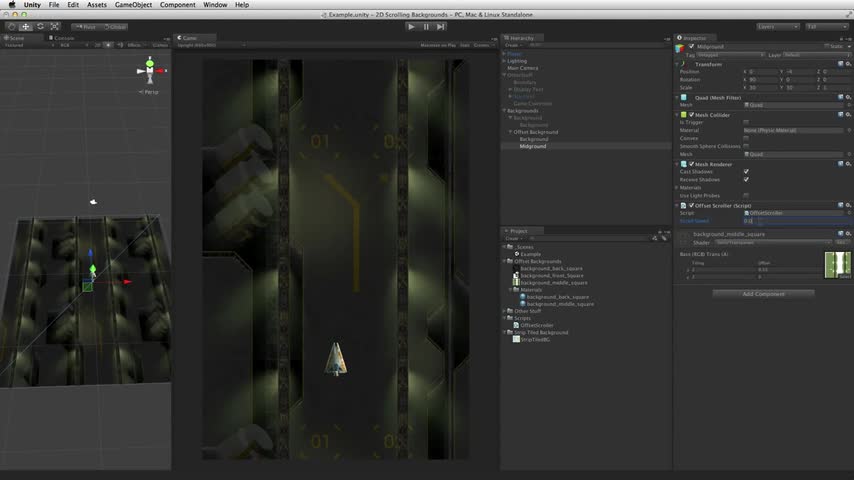This screenshot has width=854, height=480.
Task: Select Midground in the Hierarchy
Action: point(533,147)
